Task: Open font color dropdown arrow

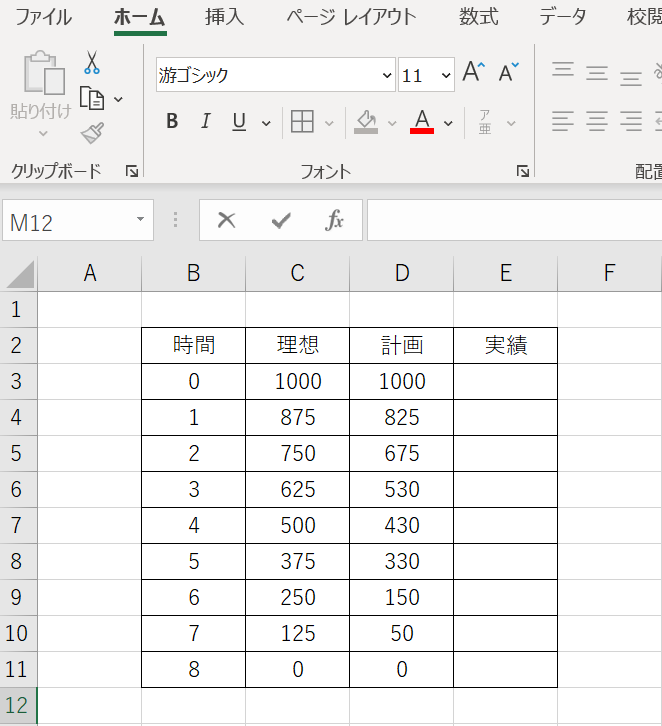Action: pyautogui.click(x=448, y=124)
